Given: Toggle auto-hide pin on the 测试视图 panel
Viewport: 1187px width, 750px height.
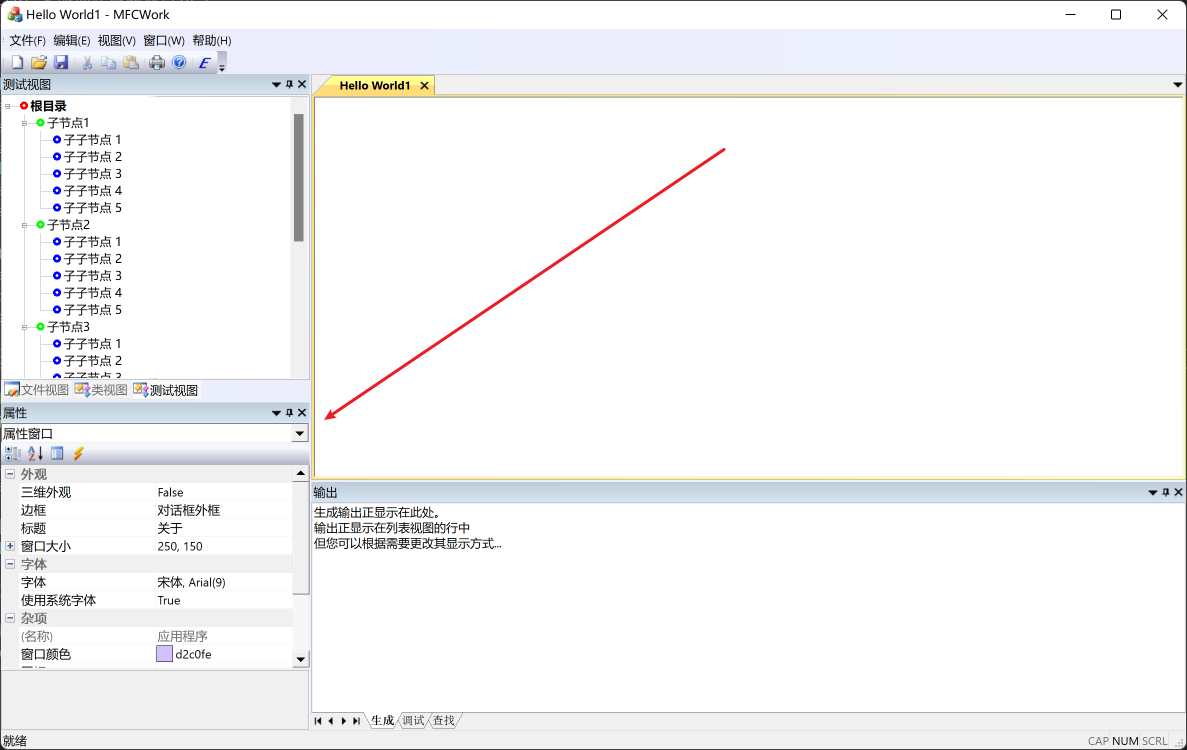Looking at the screenshot, I should tap(288, 84).
